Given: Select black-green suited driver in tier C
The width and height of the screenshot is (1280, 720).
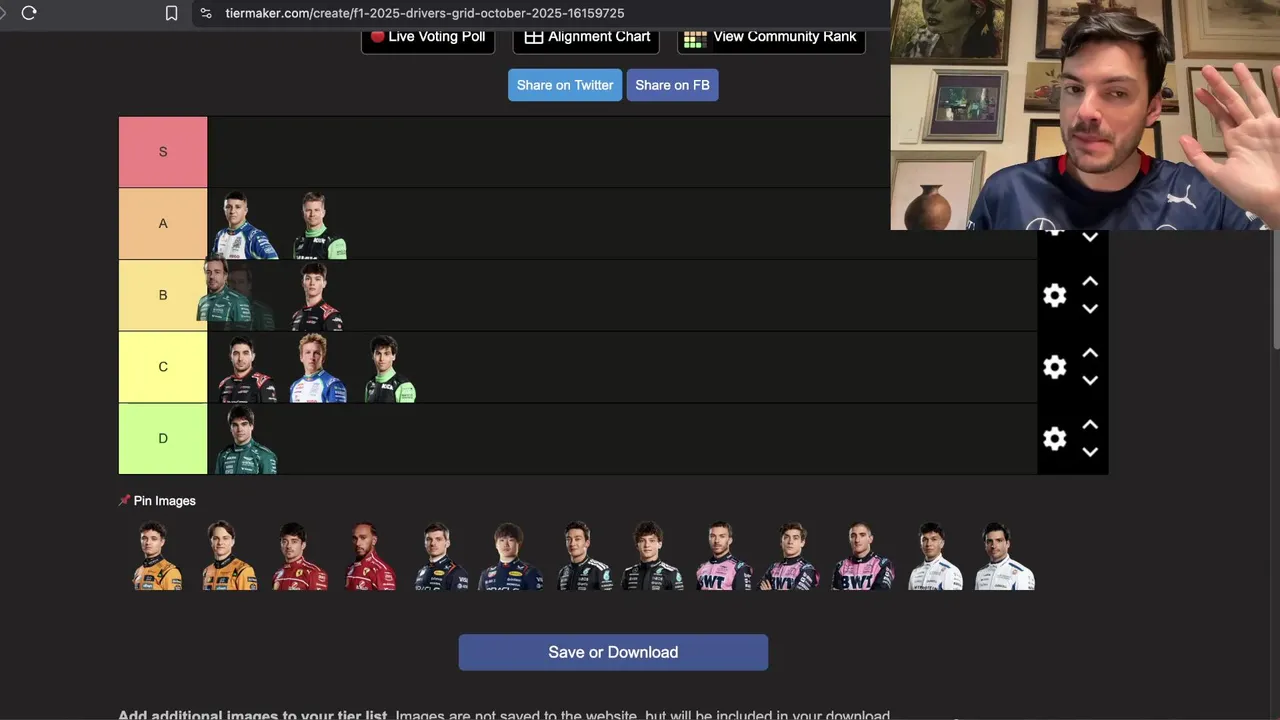Looking at the screenshot, I should 390,369.
